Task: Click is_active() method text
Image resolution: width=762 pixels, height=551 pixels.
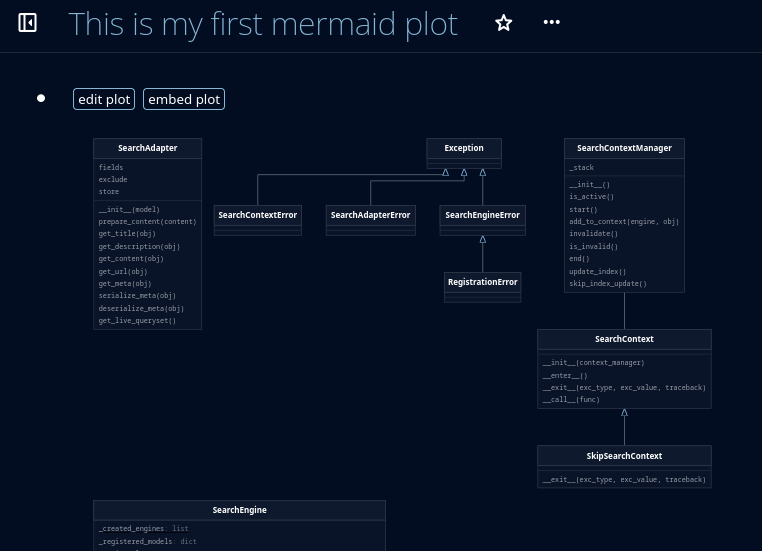Action: 591,197
